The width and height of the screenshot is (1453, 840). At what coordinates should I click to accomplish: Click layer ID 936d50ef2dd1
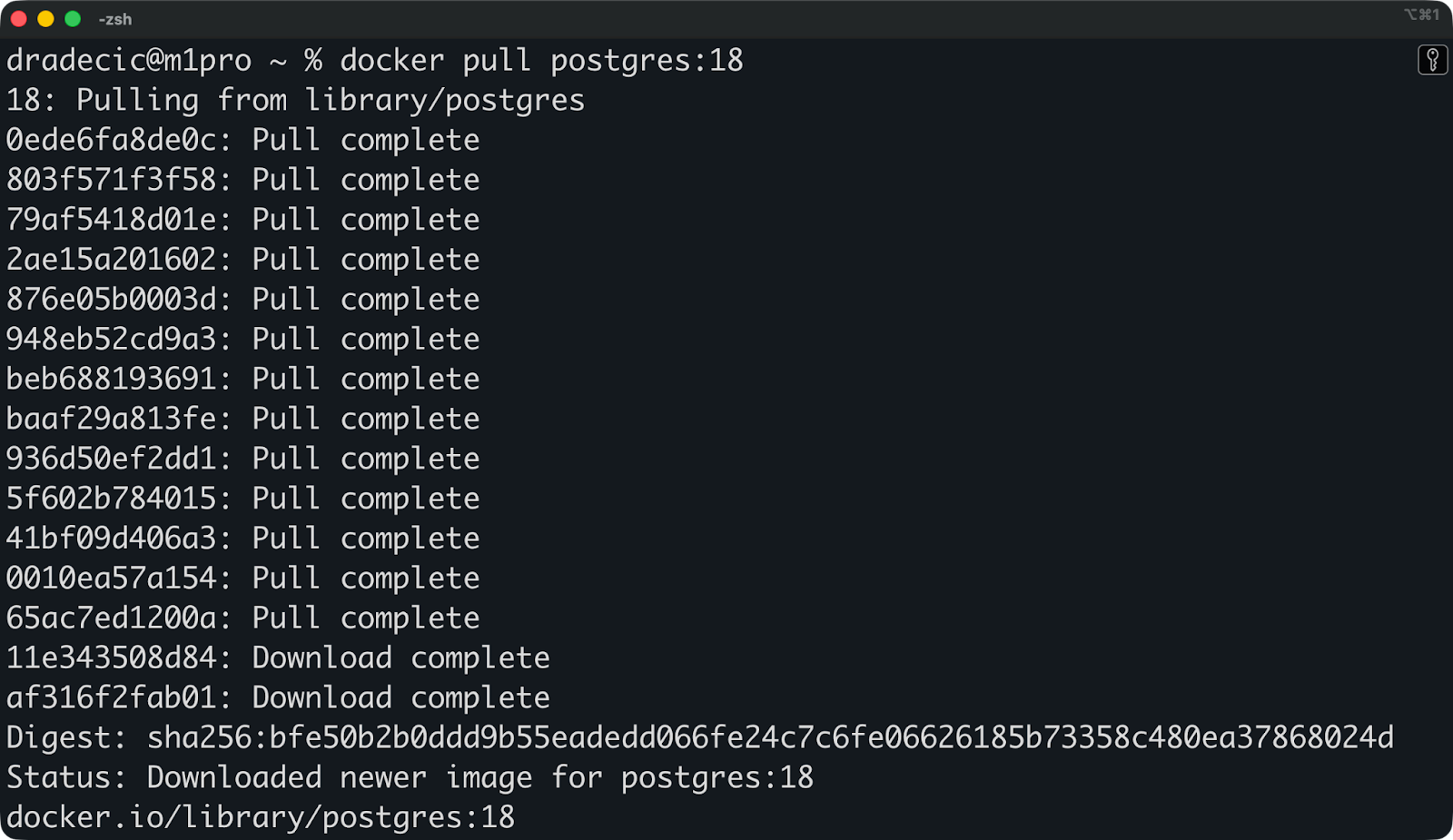pos(112,459)
